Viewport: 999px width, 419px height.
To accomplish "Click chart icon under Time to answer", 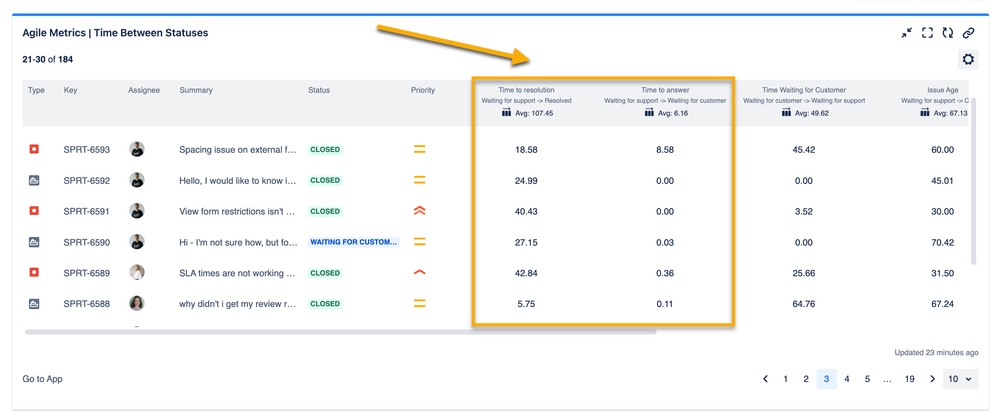I will pos(649,113).
